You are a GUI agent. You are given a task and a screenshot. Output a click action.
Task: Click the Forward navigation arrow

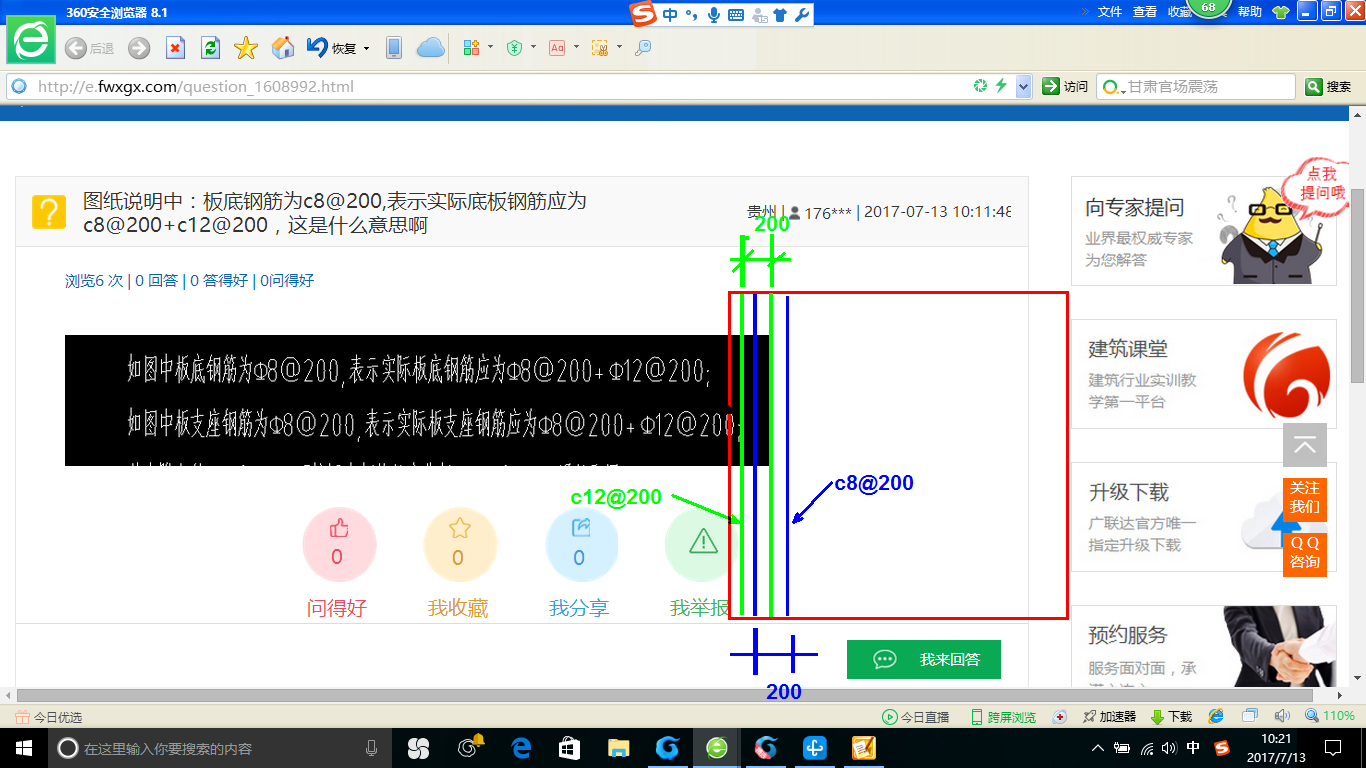139,48
